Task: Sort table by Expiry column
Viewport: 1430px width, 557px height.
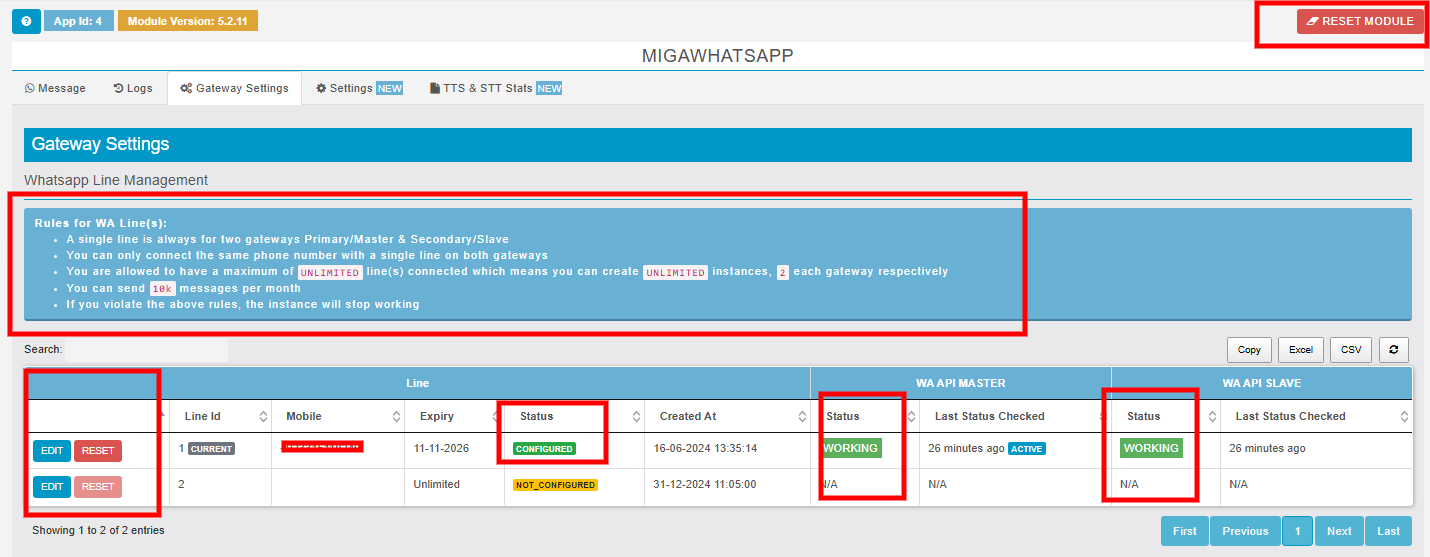Action: (454, 416)
